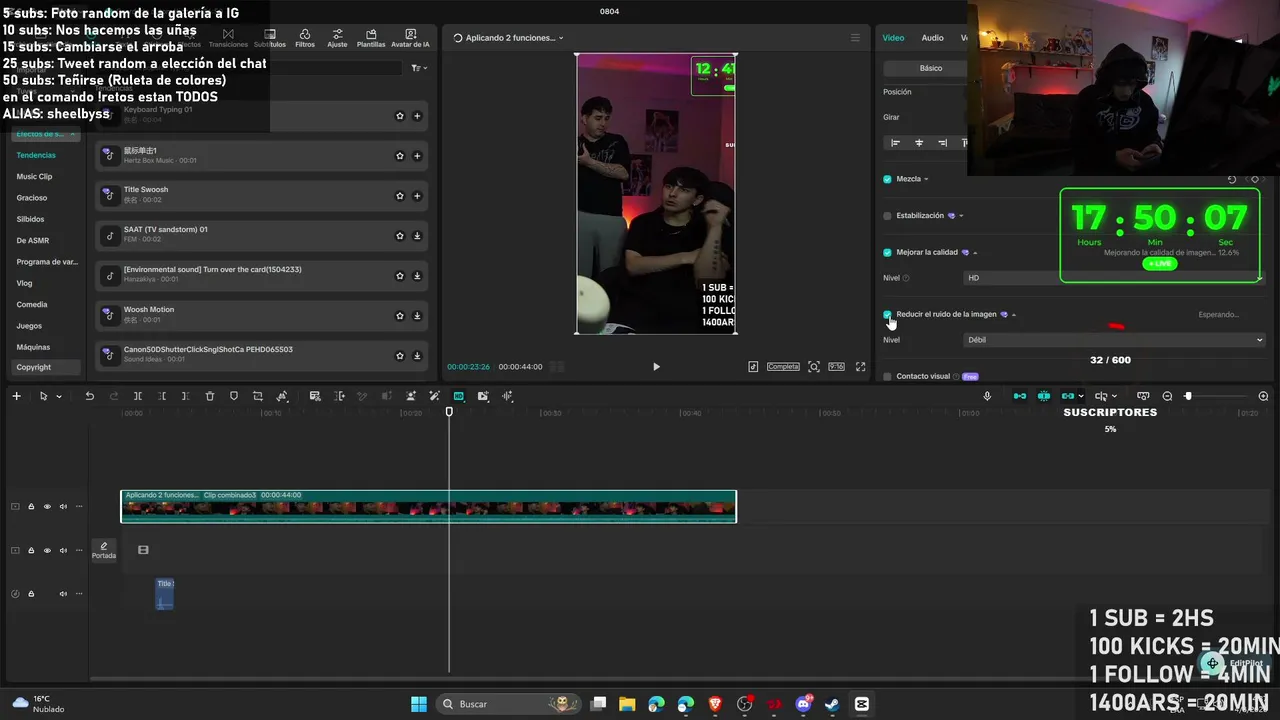This screenshot has height=720, width=1280.
Task: Uncheck the Mezcla checkbox
Action: [x=887, y=179]
